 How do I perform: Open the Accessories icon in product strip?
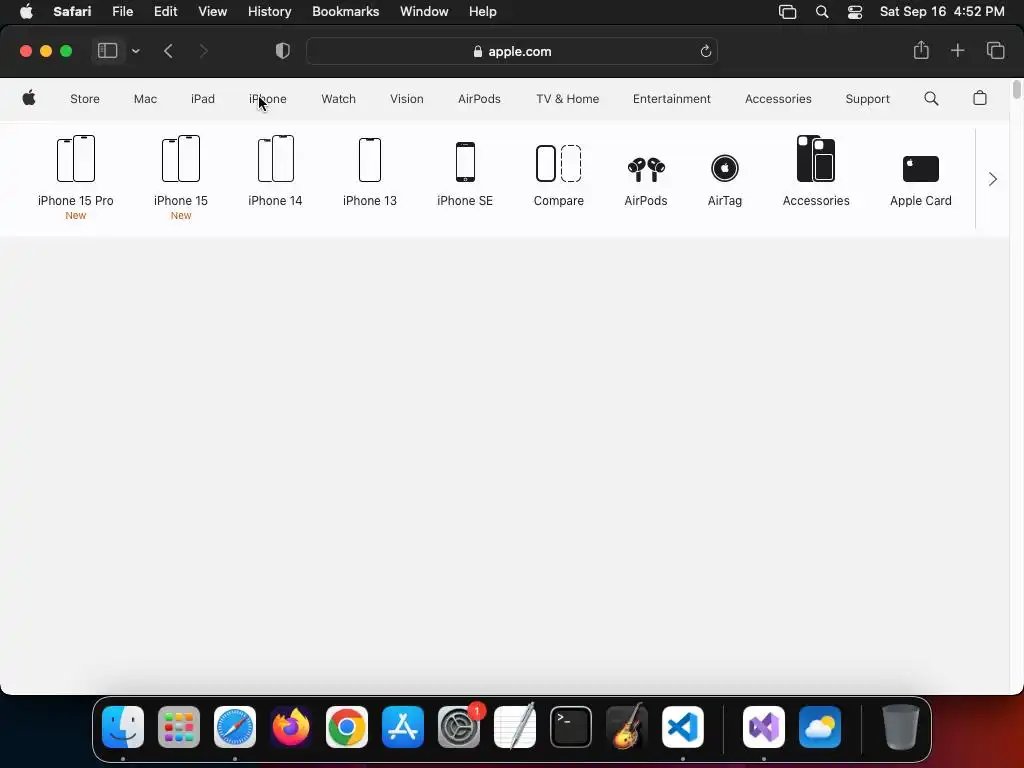tap(816, 159)
